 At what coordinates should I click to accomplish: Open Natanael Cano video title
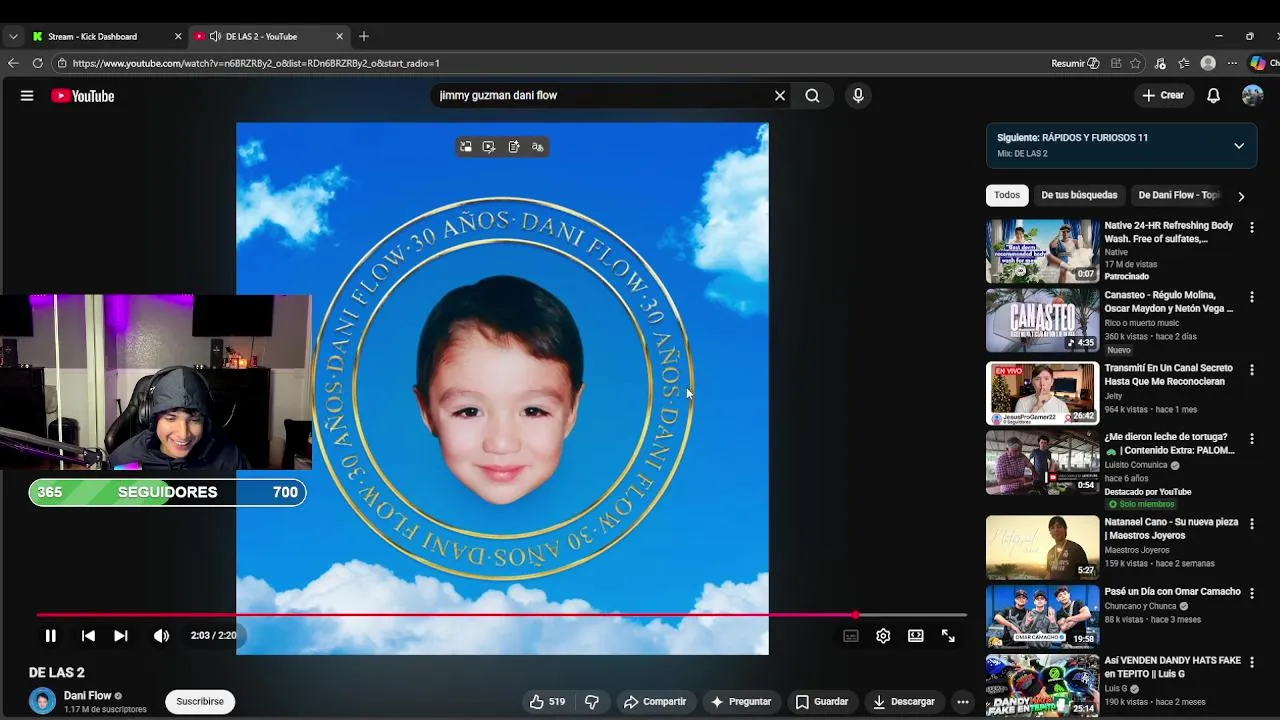coord(1171,529)
